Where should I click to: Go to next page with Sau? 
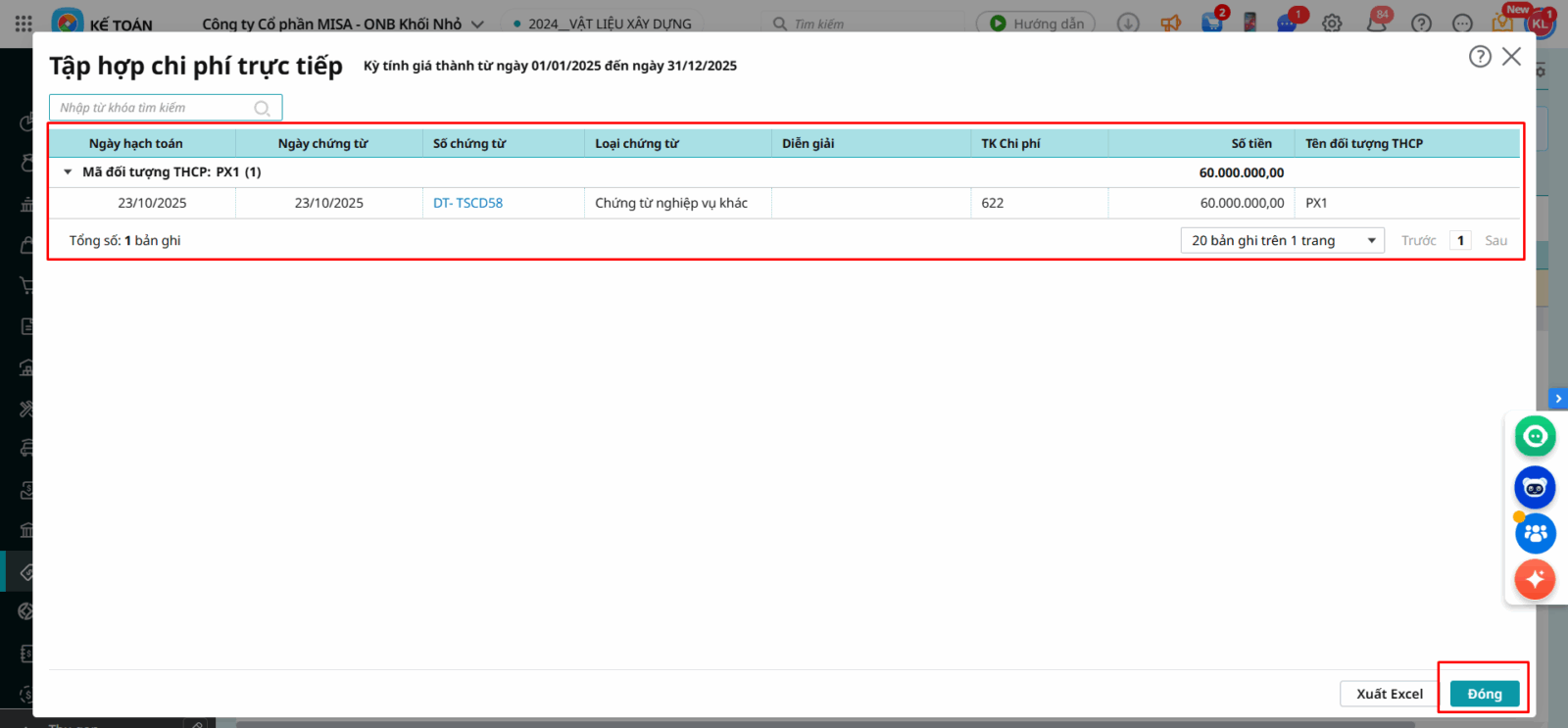pyautogui.click(x=1495, y=241)
